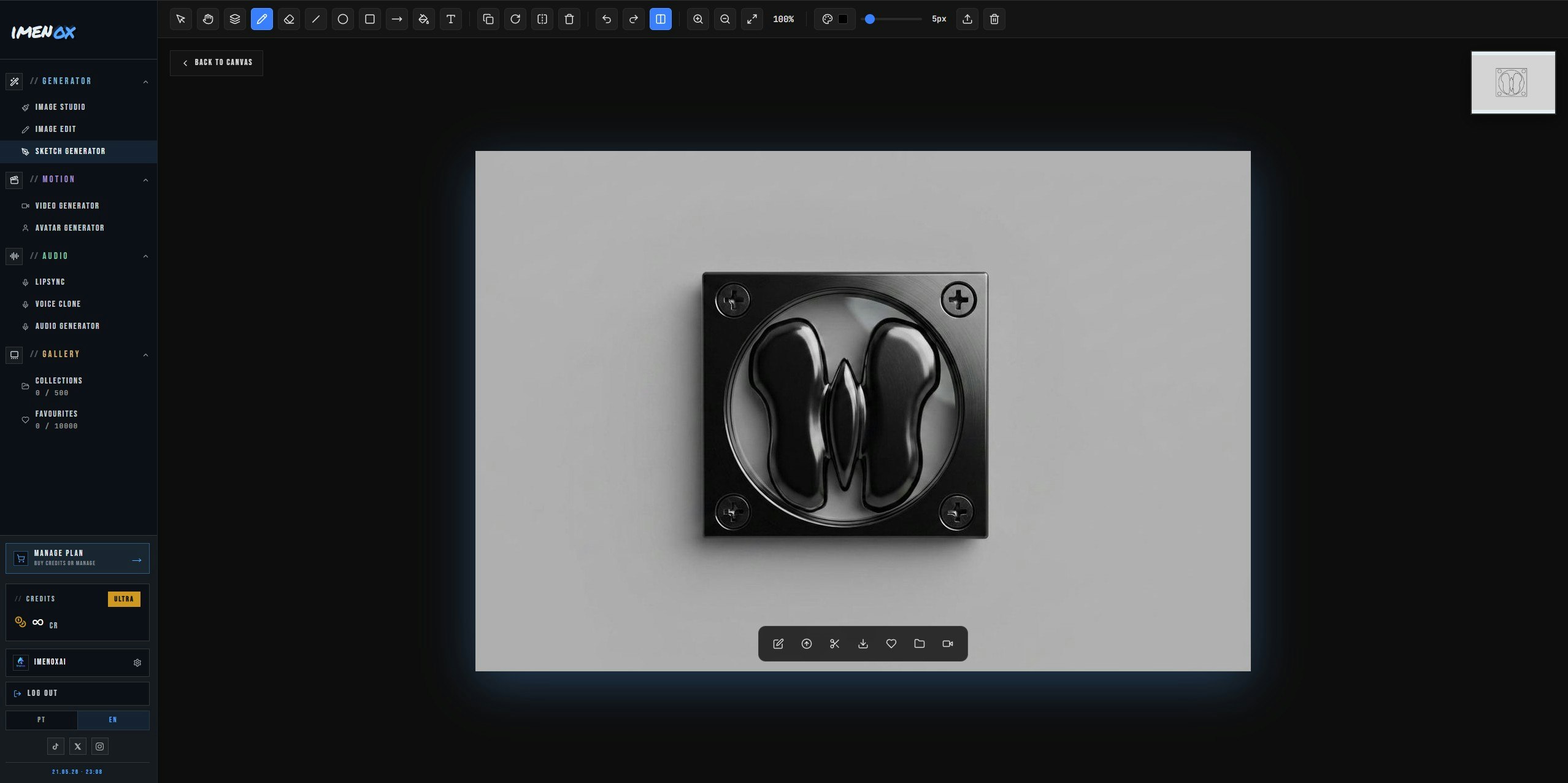Choose the arrow tool
Viewport: 1568px width, 783px height.
397,19
